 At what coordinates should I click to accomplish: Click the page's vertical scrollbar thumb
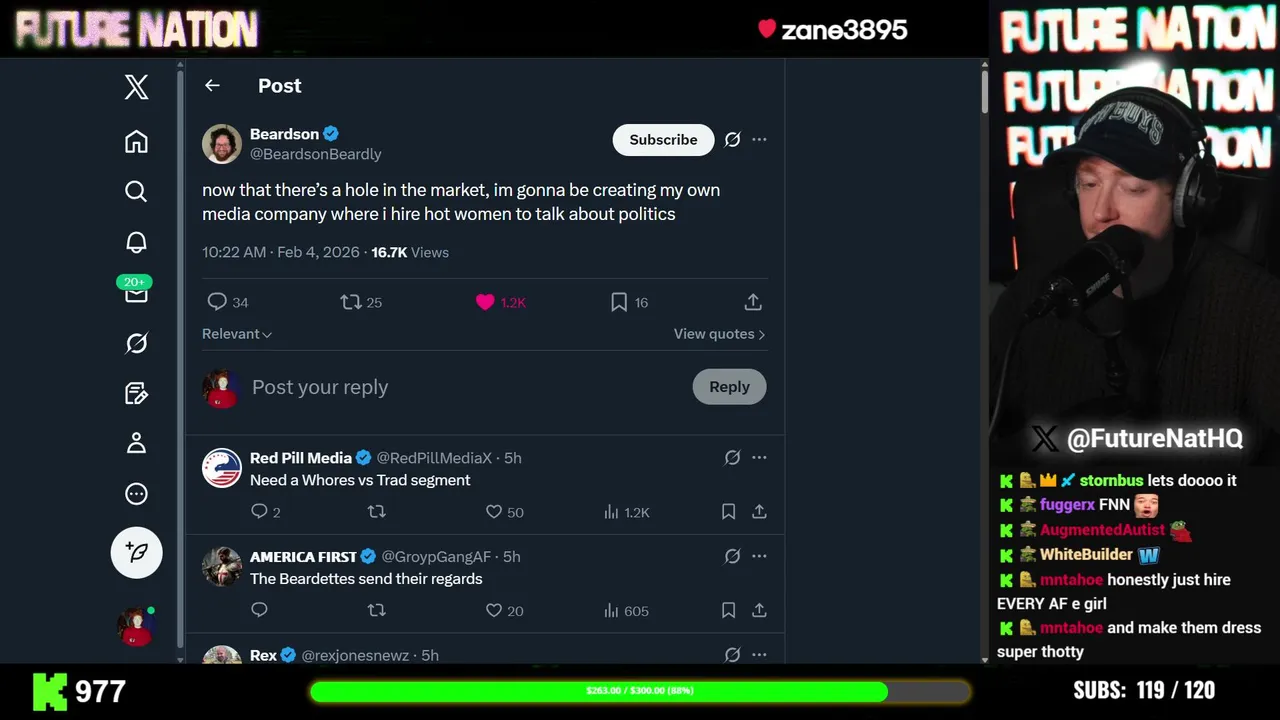[984, 90]
